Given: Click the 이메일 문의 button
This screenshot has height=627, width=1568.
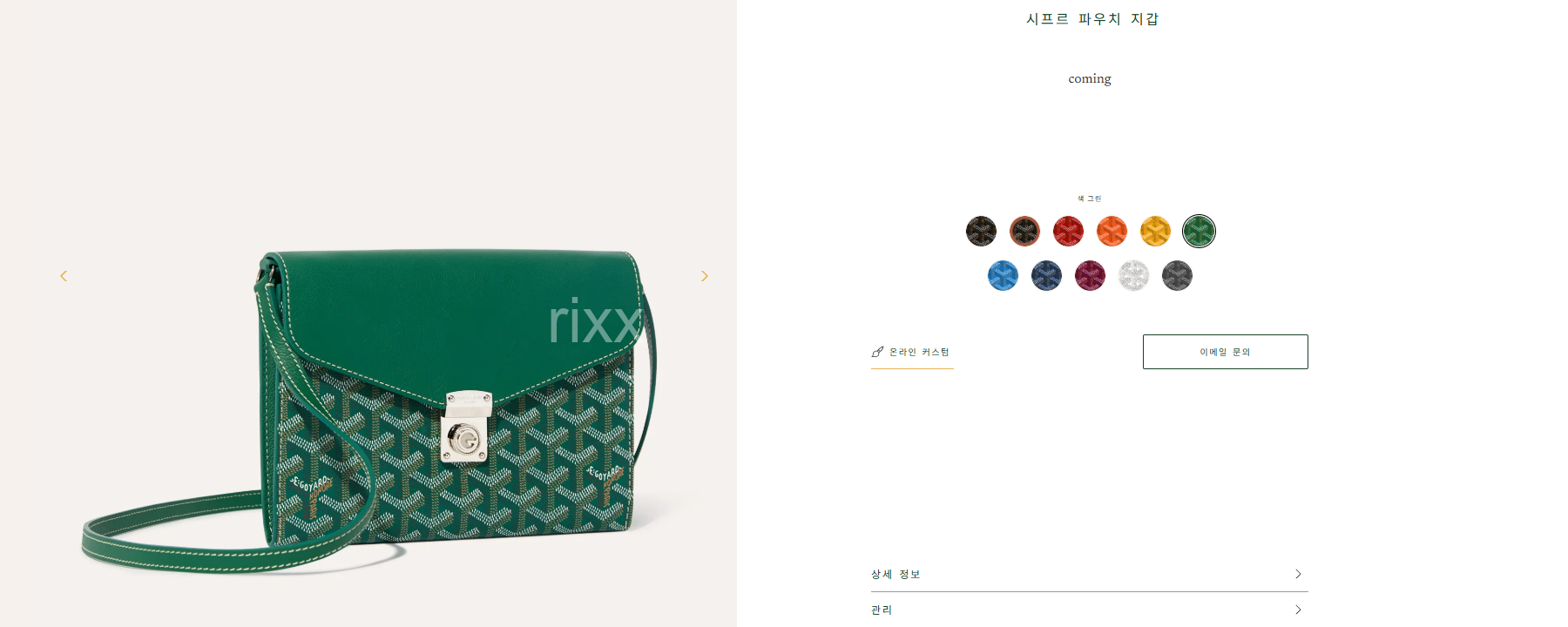Looking at the screenshot, I should (x=1225, y=352).
